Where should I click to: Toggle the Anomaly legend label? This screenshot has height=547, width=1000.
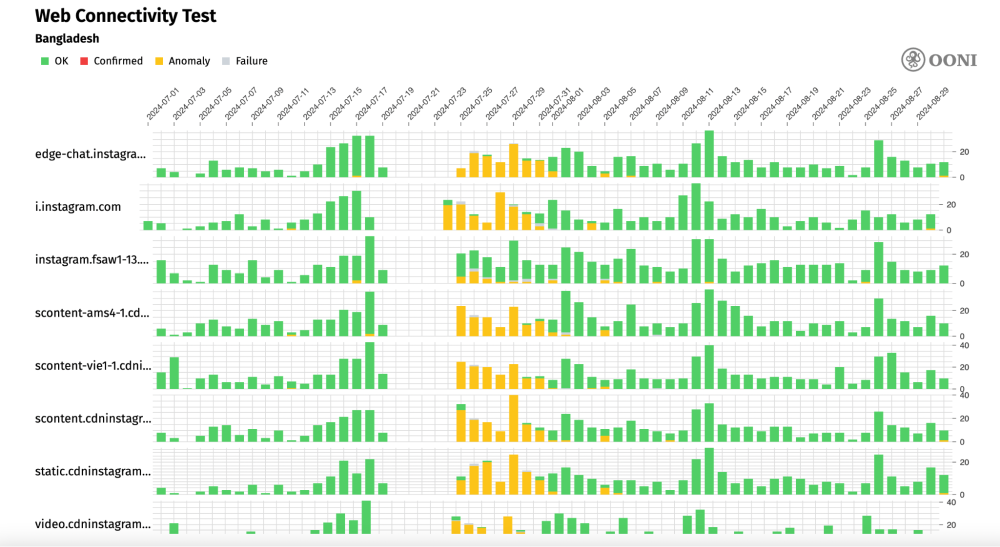tap(189, 61)
